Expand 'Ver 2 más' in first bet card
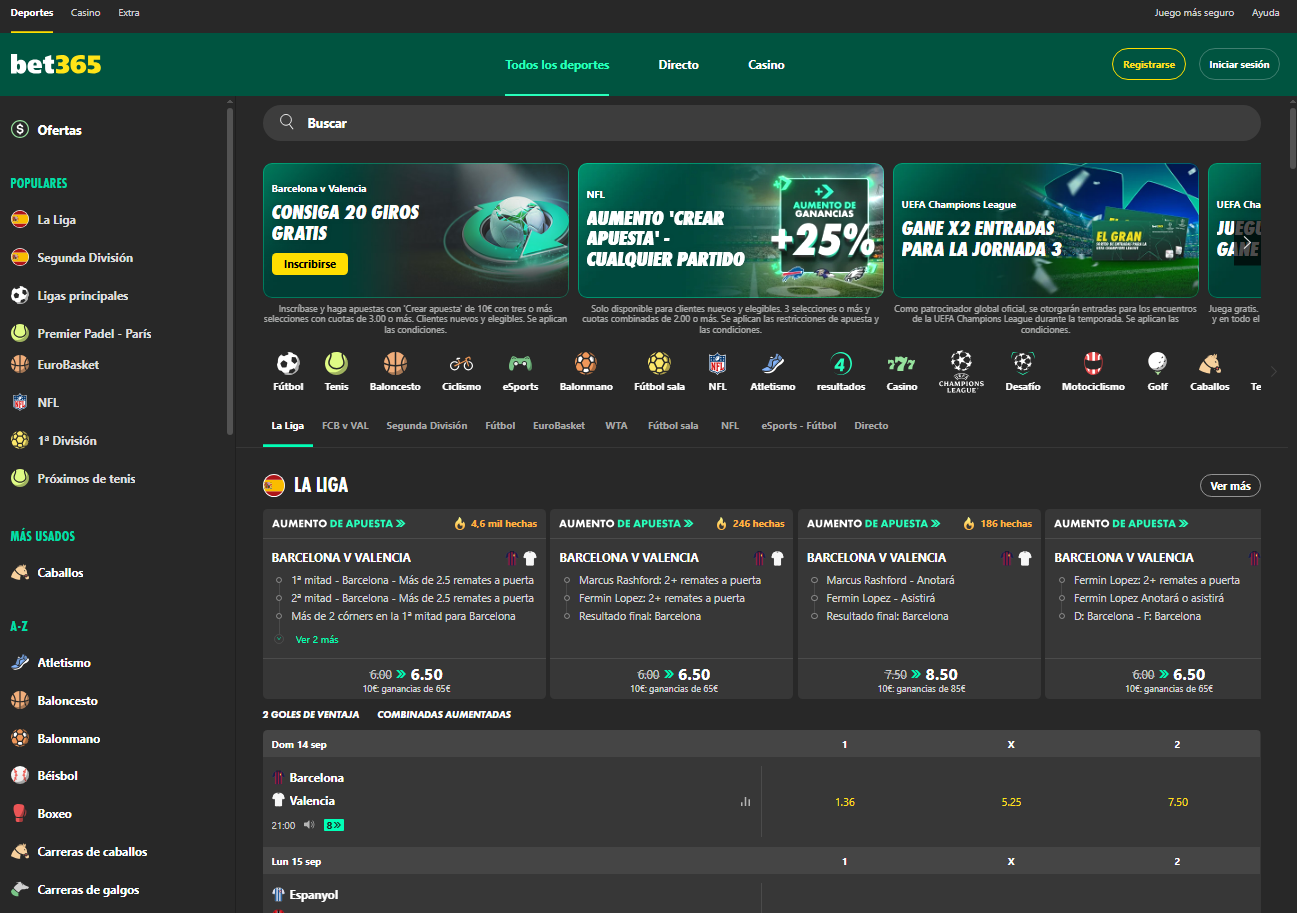The image size is (1297, 913). [316, 639]
